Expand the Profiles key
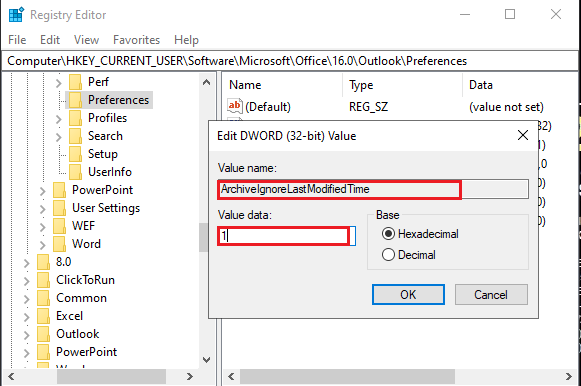 click(59, 119)
